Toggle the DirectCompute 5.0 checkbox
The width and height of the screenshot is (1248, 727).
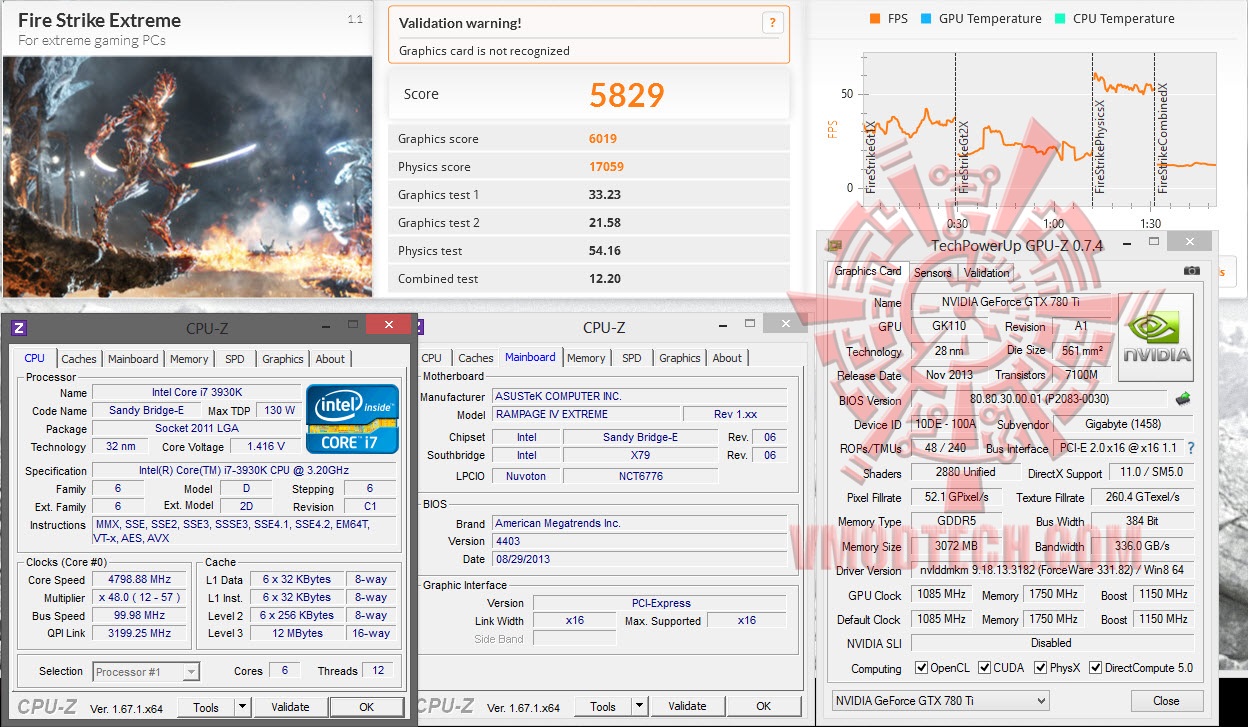tap(1095, 668)
